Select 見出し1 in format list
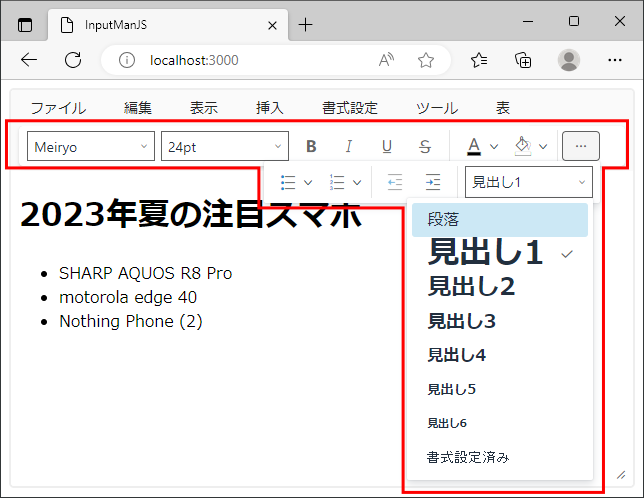This screenshot has width=644, height=498. click(500, 253)
